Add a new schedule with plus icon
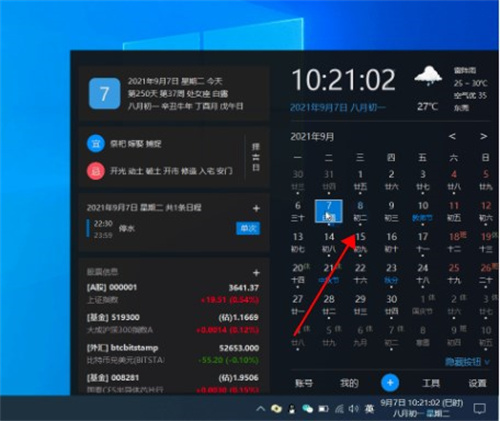Image resolution: width=500 pixels, height=421 pixels. (x=256, y=208)
